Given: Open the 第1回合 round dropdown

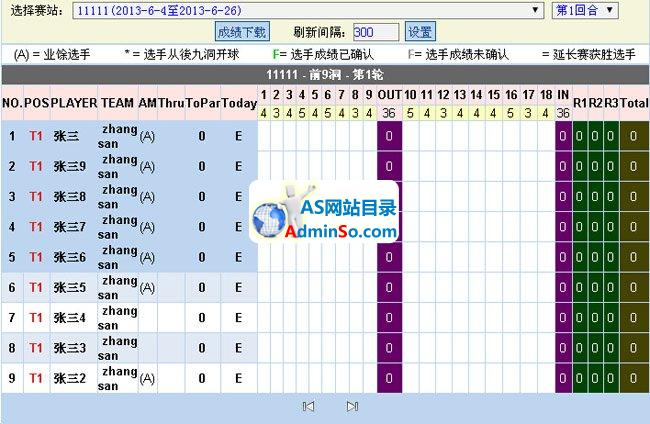Looking at the screenshot, I should [585, 10].
